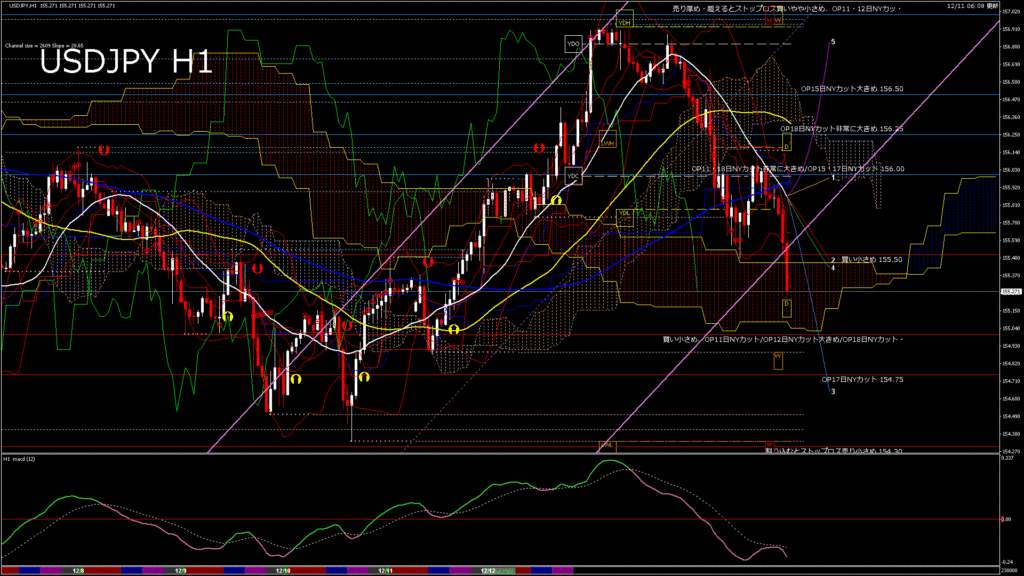Jump to the 12/12 date marker

coord(488,570)
